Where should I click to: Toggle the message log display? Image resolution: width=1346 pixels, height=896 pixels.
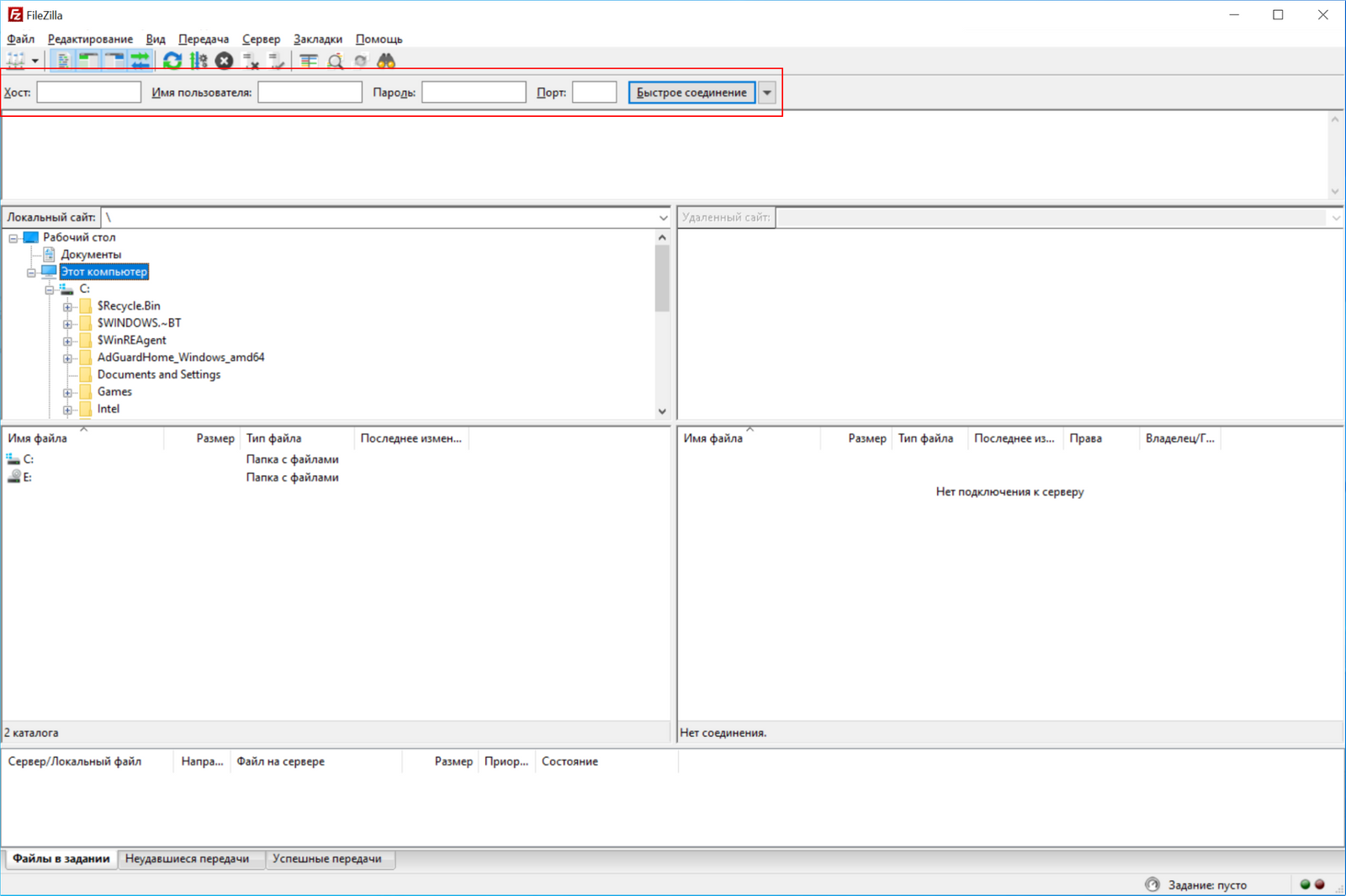[63, 61]
